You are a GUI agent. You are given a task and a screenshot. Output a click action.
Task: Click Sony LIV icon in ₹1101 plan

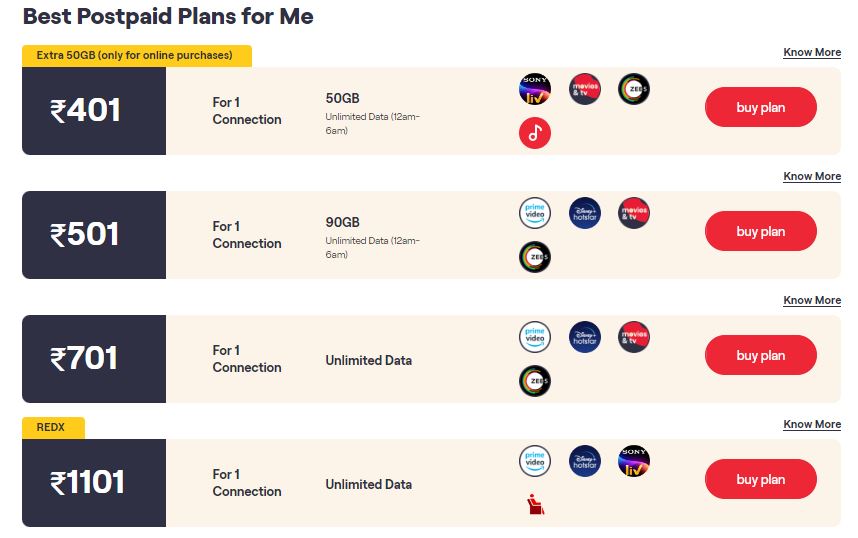click(633, 461)
